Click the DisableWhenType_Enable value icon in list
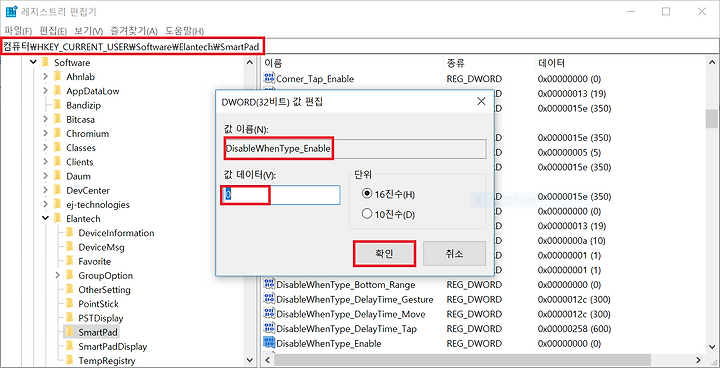720x368 pixels. pyautogui.click(x=269, y=343)
